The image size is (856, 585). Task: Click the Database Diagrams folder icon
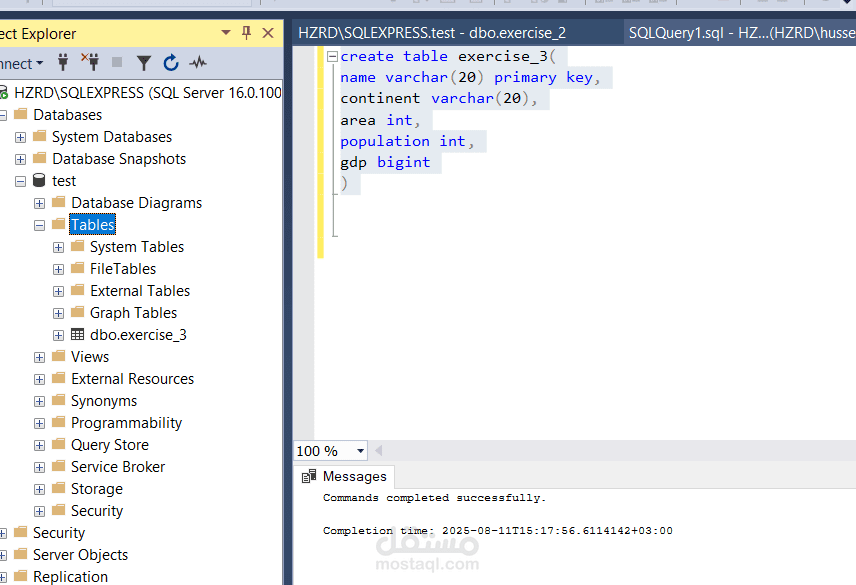click(x=58, y=202)
